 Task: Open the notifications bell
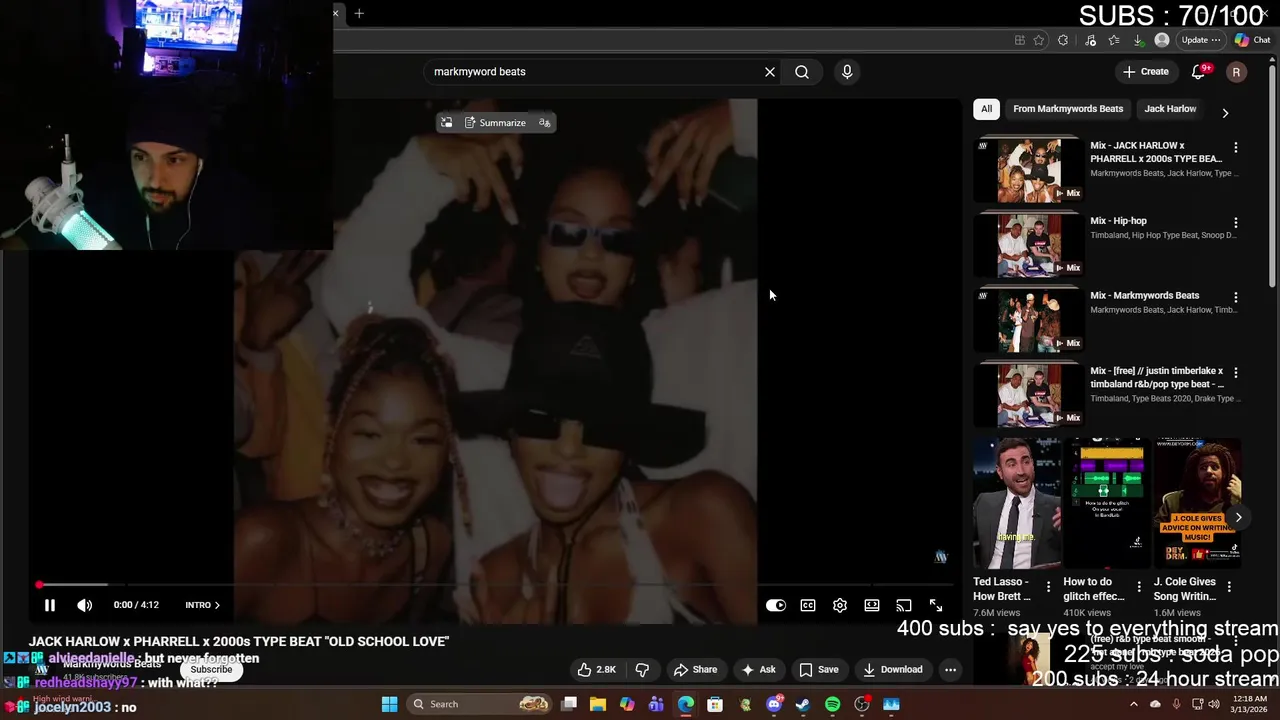pyautogui.click(x=1199, y=72)
